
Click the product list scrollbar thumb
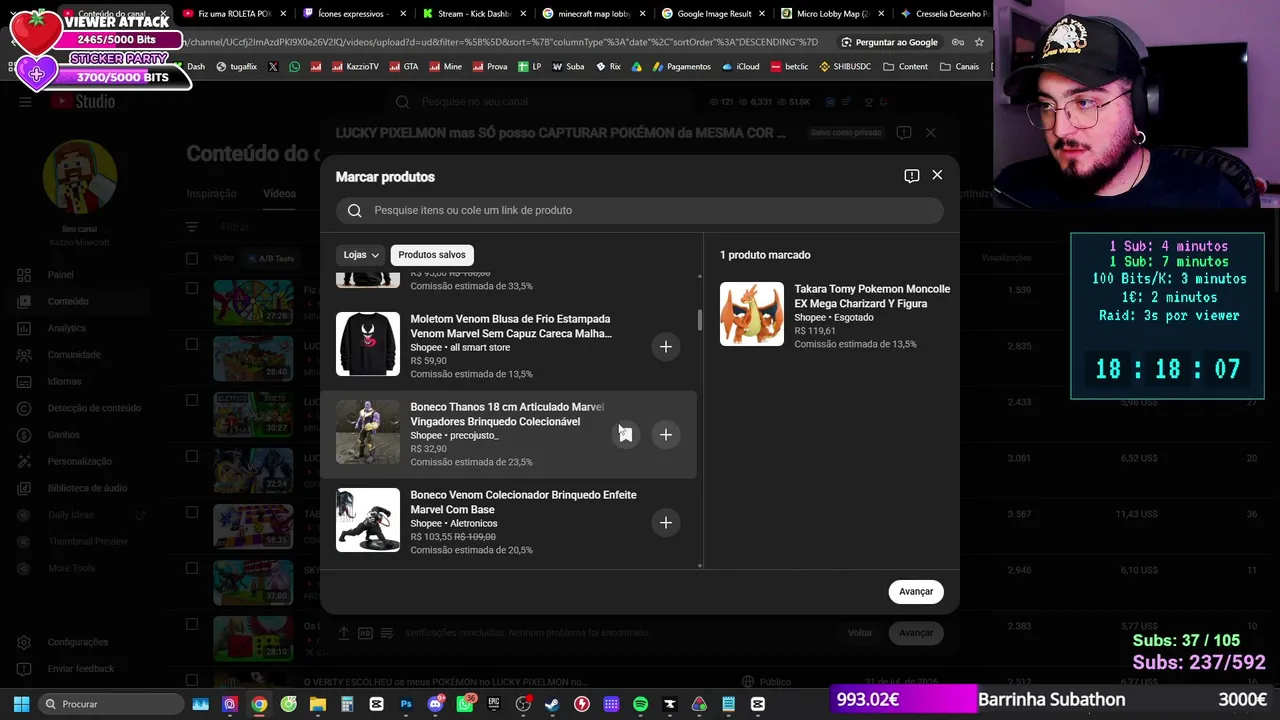coord(699,319)
